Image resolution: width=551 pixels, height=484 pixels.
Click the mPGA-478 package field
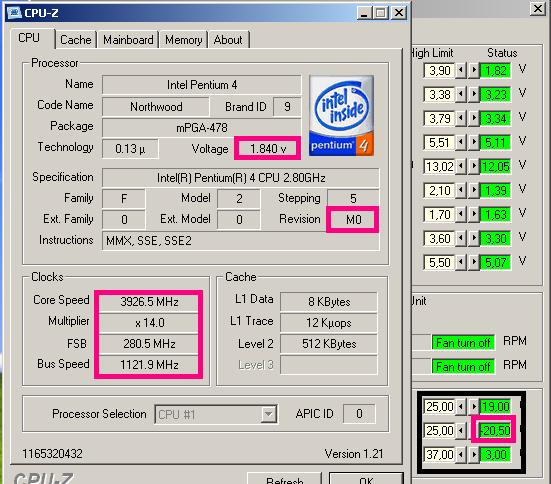[202, 128]
